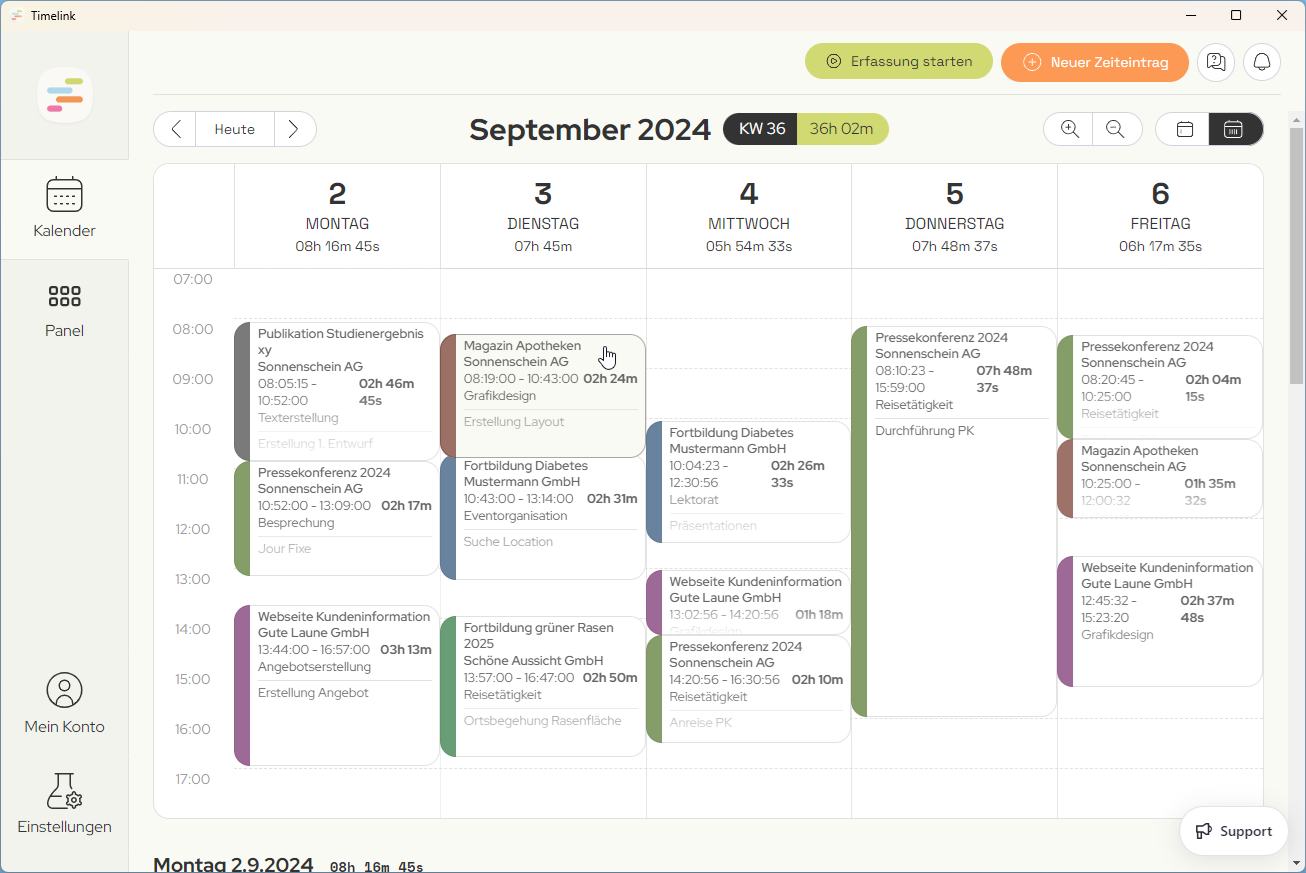The width and height of the screenshot is (1306, 873).
Task: Open Thursday Pressekonferenz Durchführung PK entry
Action: click(x=954, y=521)
